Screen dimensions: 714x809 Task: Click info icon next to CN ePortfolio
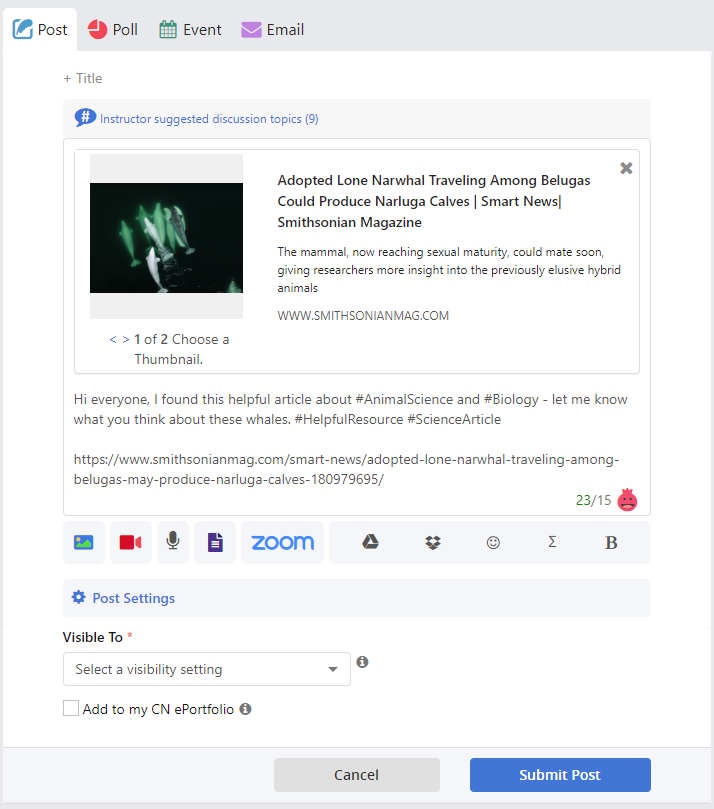[246, 709]
